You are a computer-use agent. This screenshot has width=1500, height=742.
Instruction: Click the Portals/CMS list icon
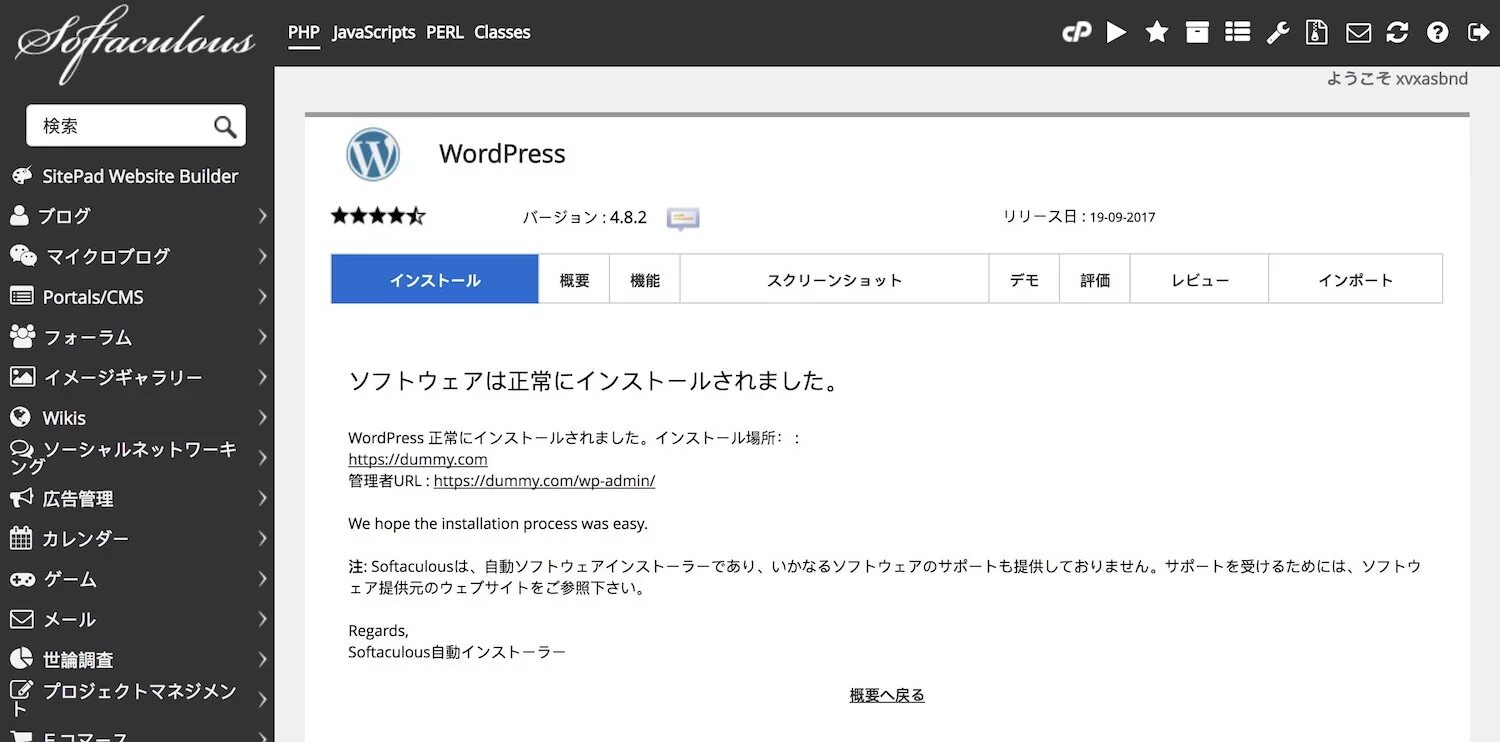(22, 296)
